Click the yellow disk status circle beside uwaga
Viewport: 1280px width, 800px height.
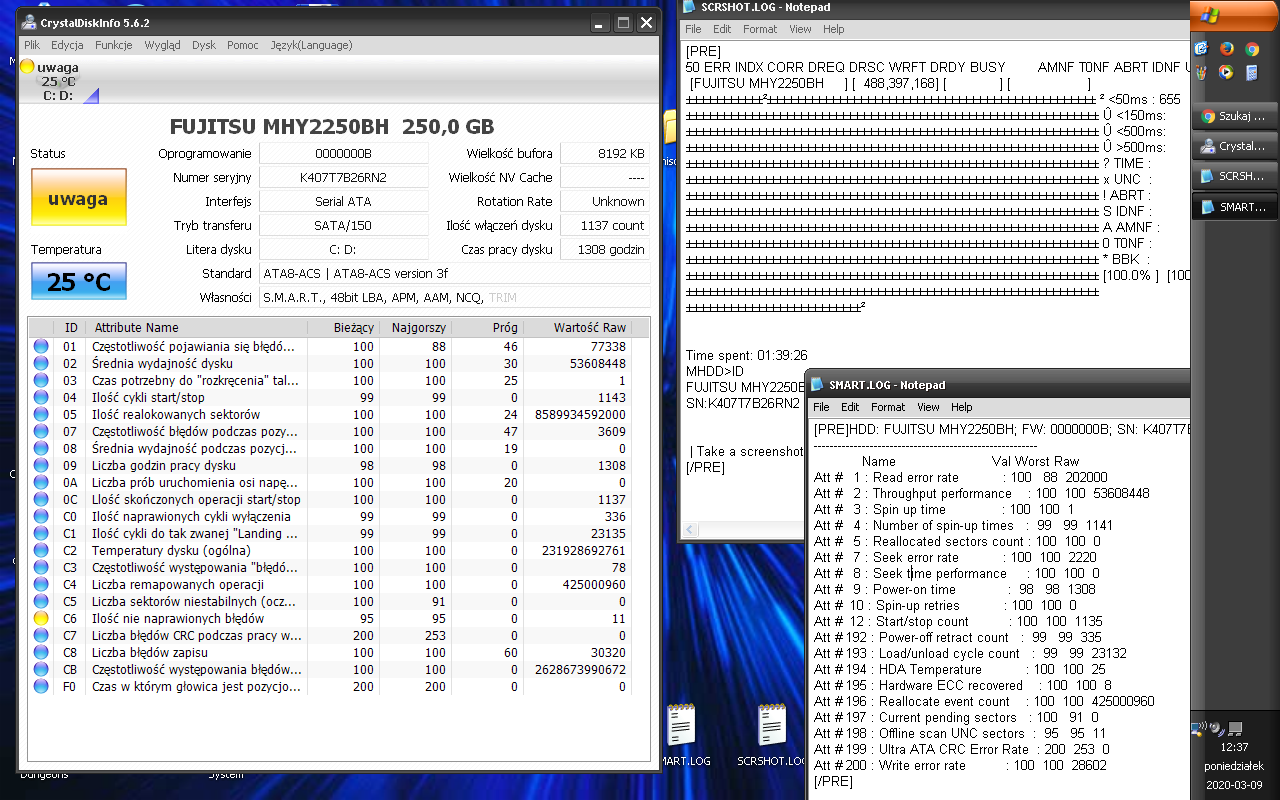coord(27,67)
